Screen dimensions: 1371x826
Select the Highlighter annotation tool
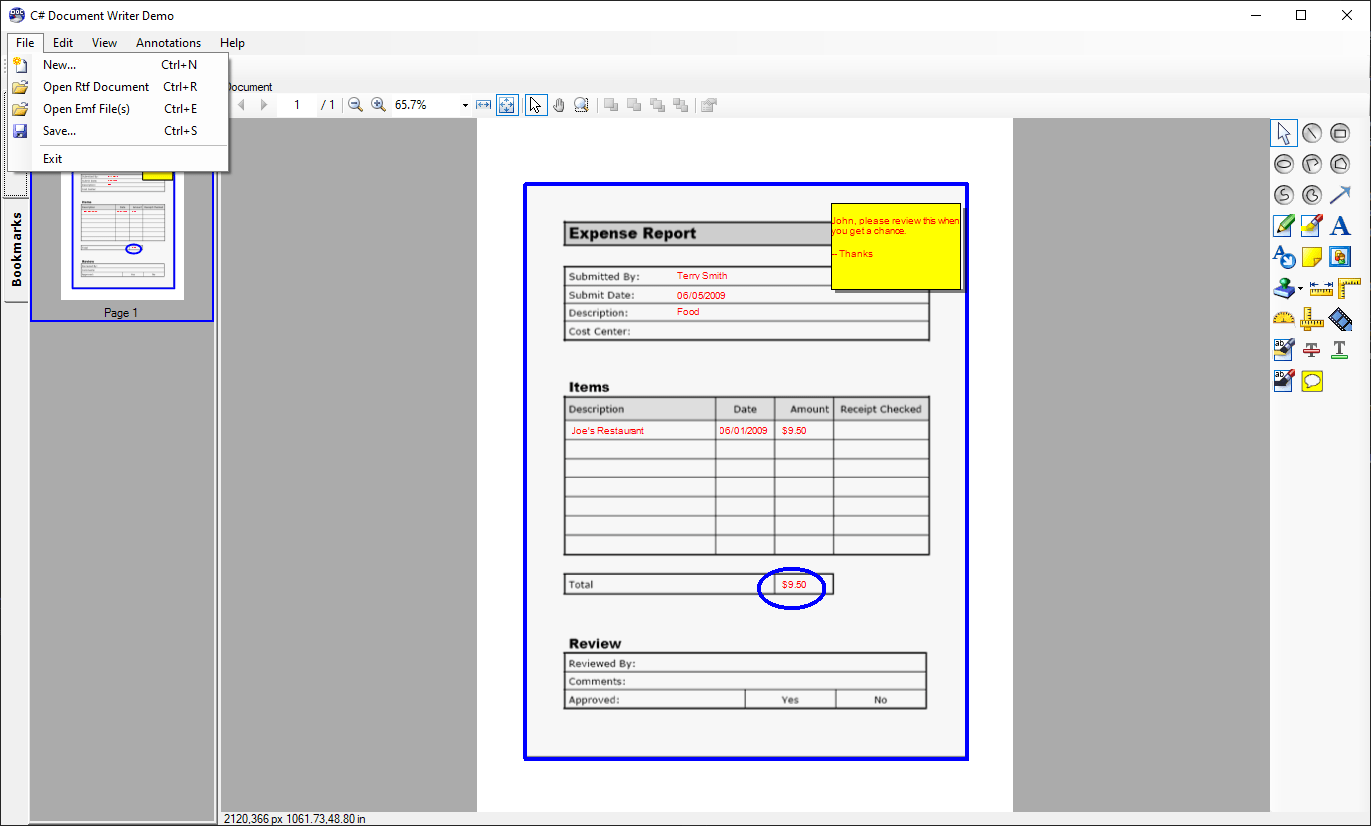1311,226
